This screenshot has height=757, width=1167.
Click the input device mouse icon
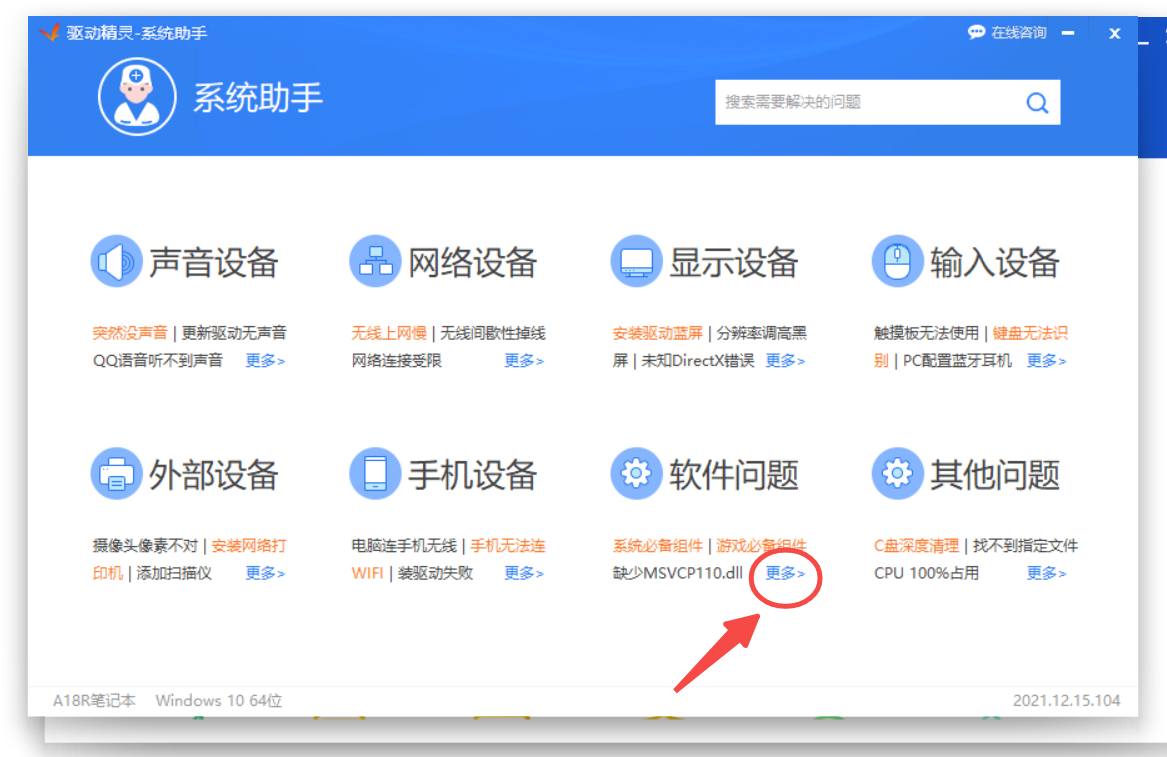(897, 263)
